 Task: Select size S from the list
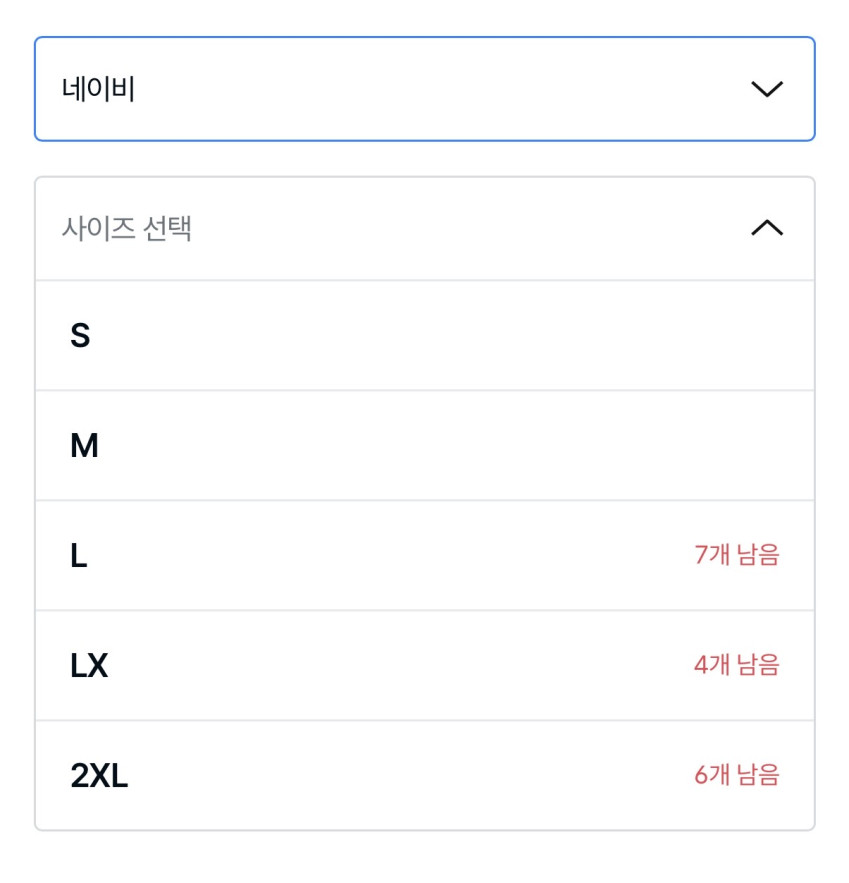[x=424, y=336]
